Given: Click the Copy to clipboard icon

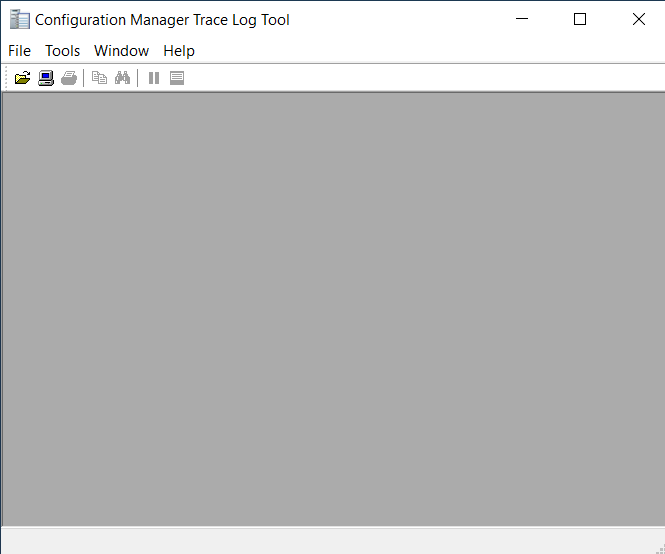Looking at the screenshot, I should (x=99, y=78).
